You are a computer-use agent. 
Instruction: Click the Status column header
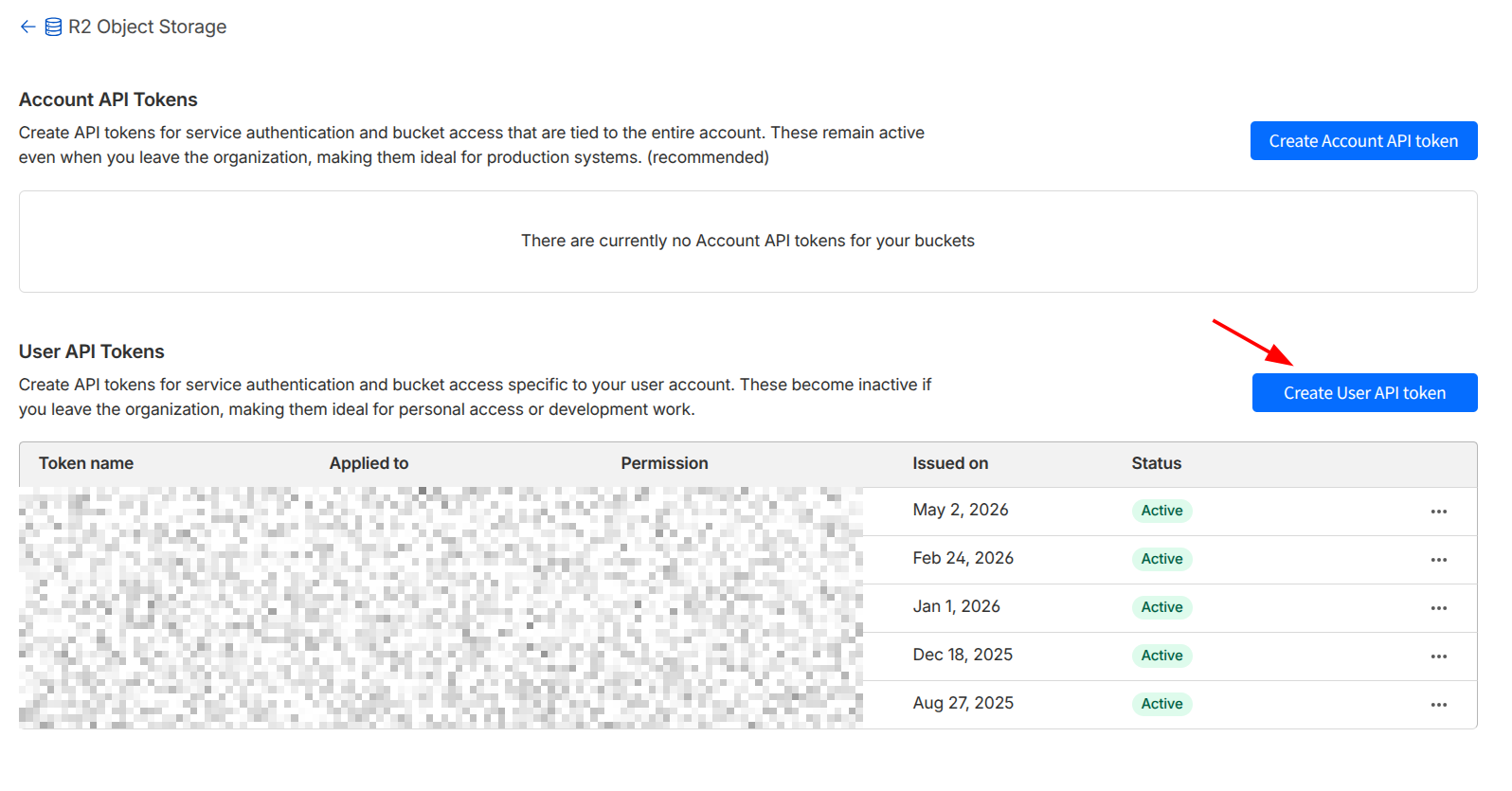[1156, 463]
